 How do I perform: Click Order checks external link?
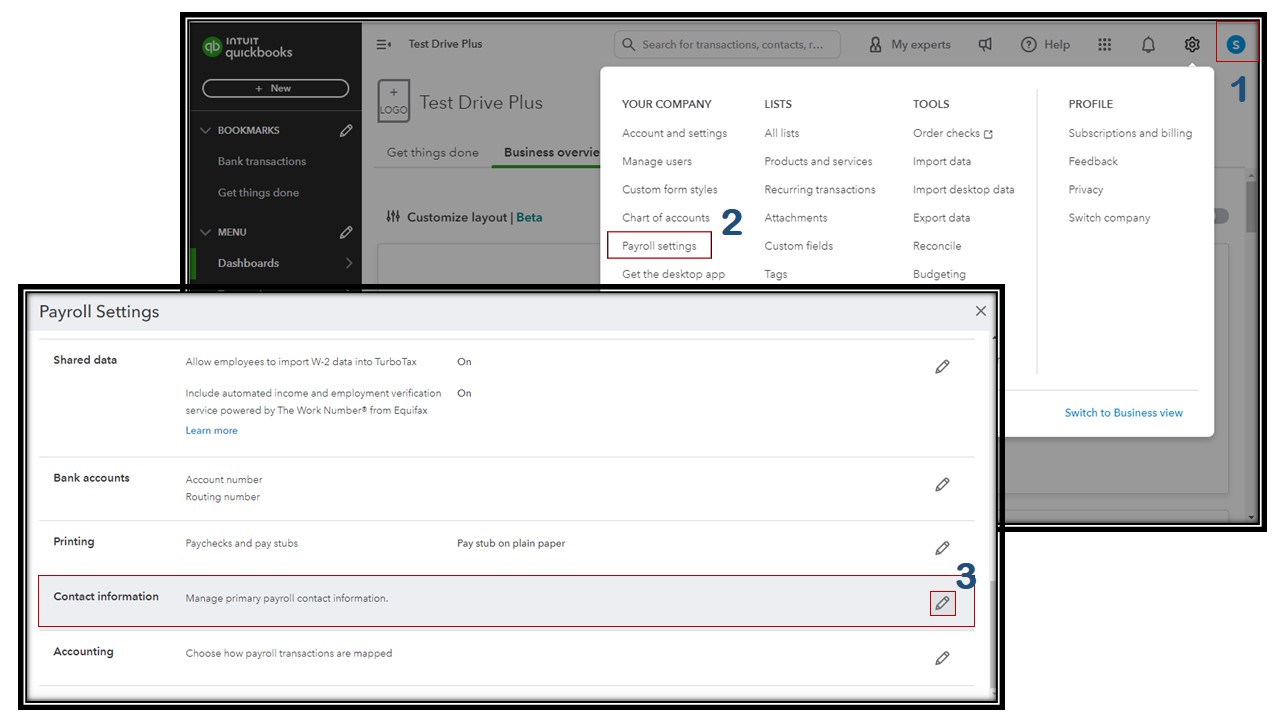click(x=953, y=133)
